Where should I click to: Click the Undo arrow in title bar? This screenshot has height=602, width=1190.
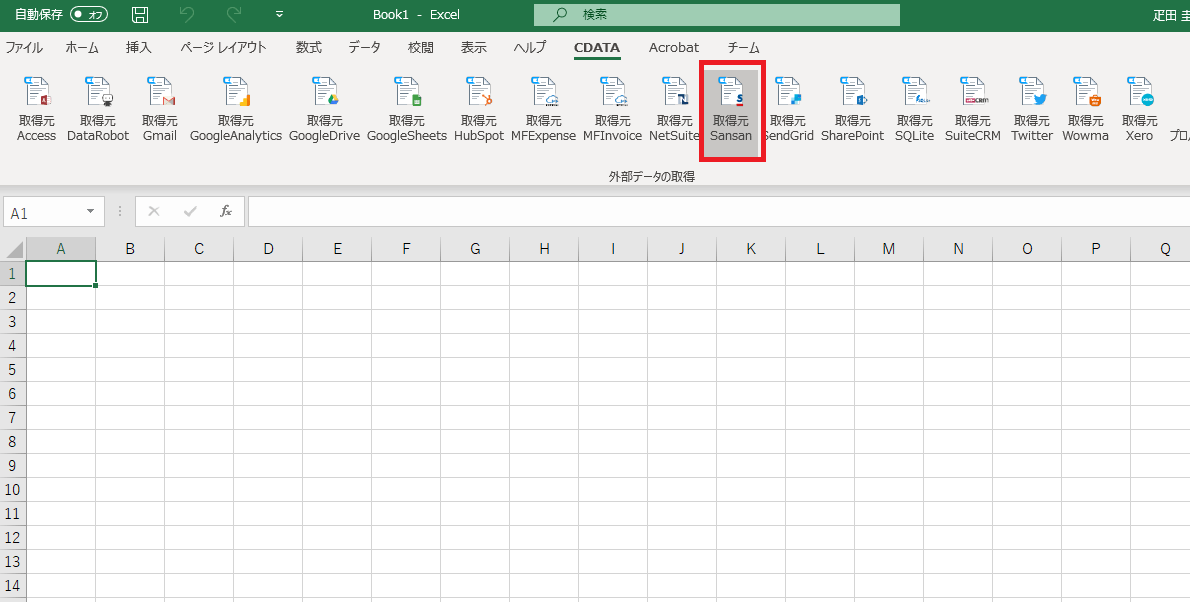point(187,14)
